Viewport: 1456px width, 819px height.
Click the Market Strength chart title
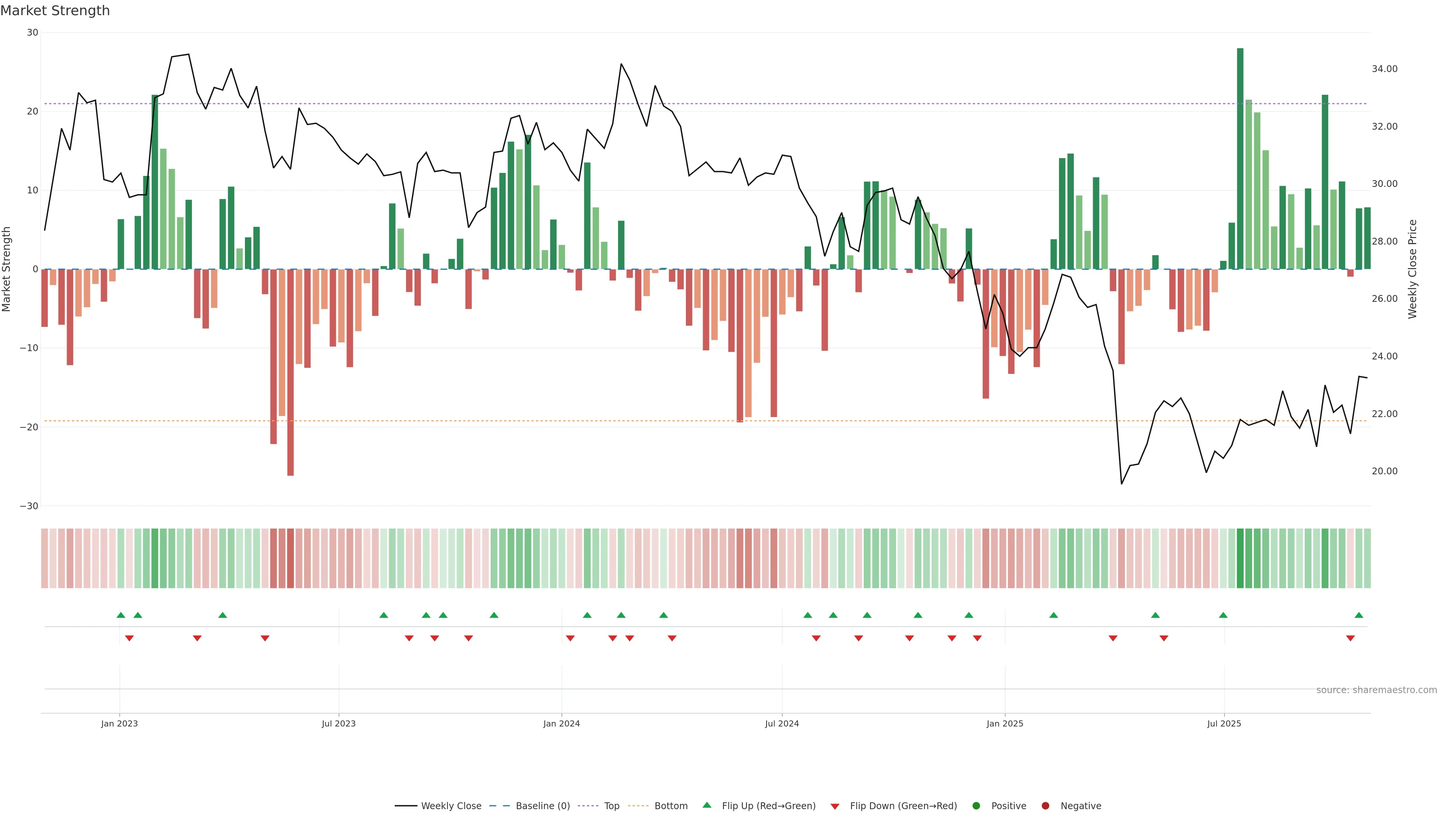click(55, 11)
